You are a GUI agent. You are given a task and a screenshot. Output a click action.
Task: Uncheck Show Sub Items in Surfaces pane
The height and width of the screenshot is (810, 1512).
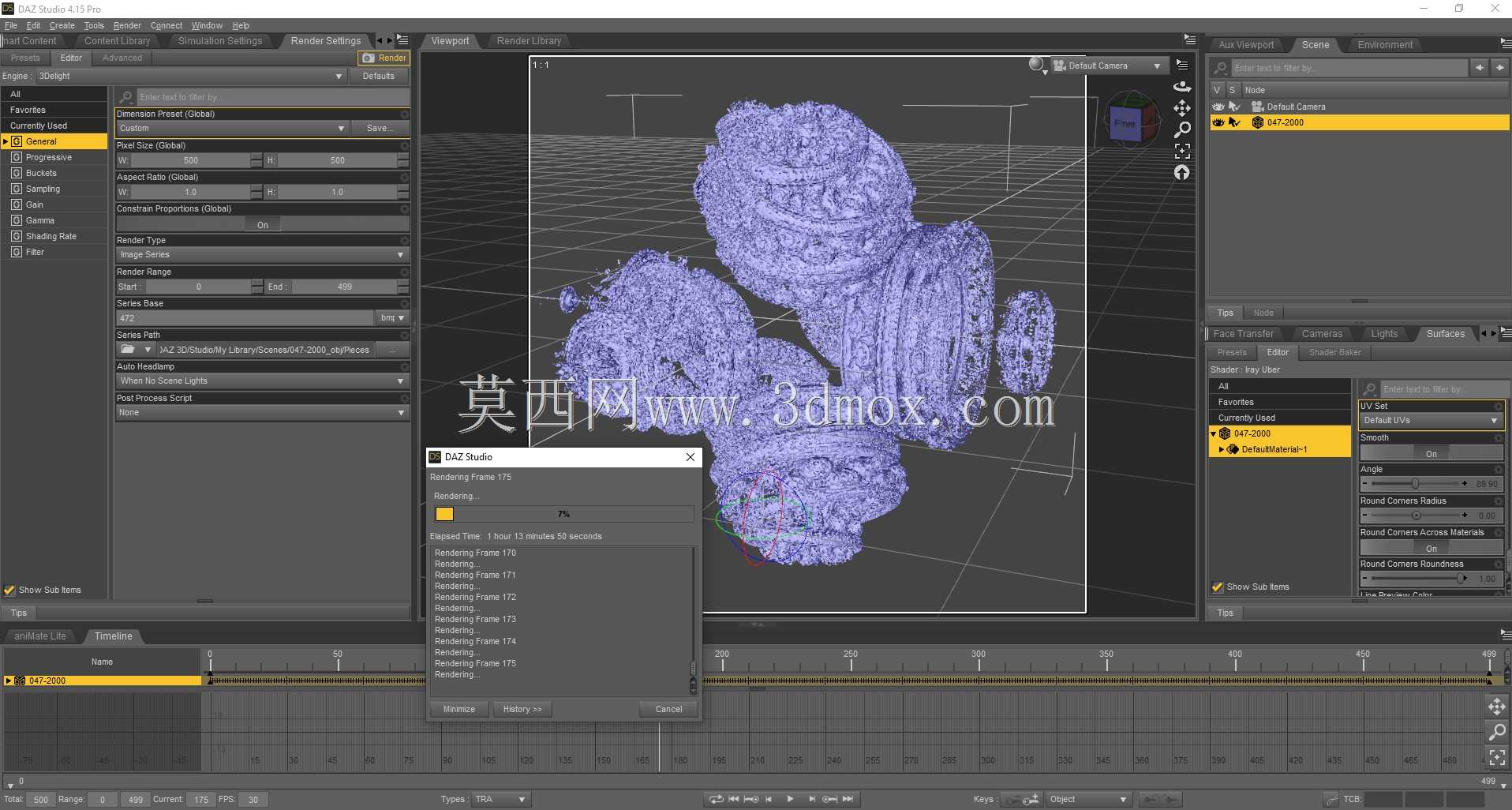pyautogui.click(x=1218, y=587)
